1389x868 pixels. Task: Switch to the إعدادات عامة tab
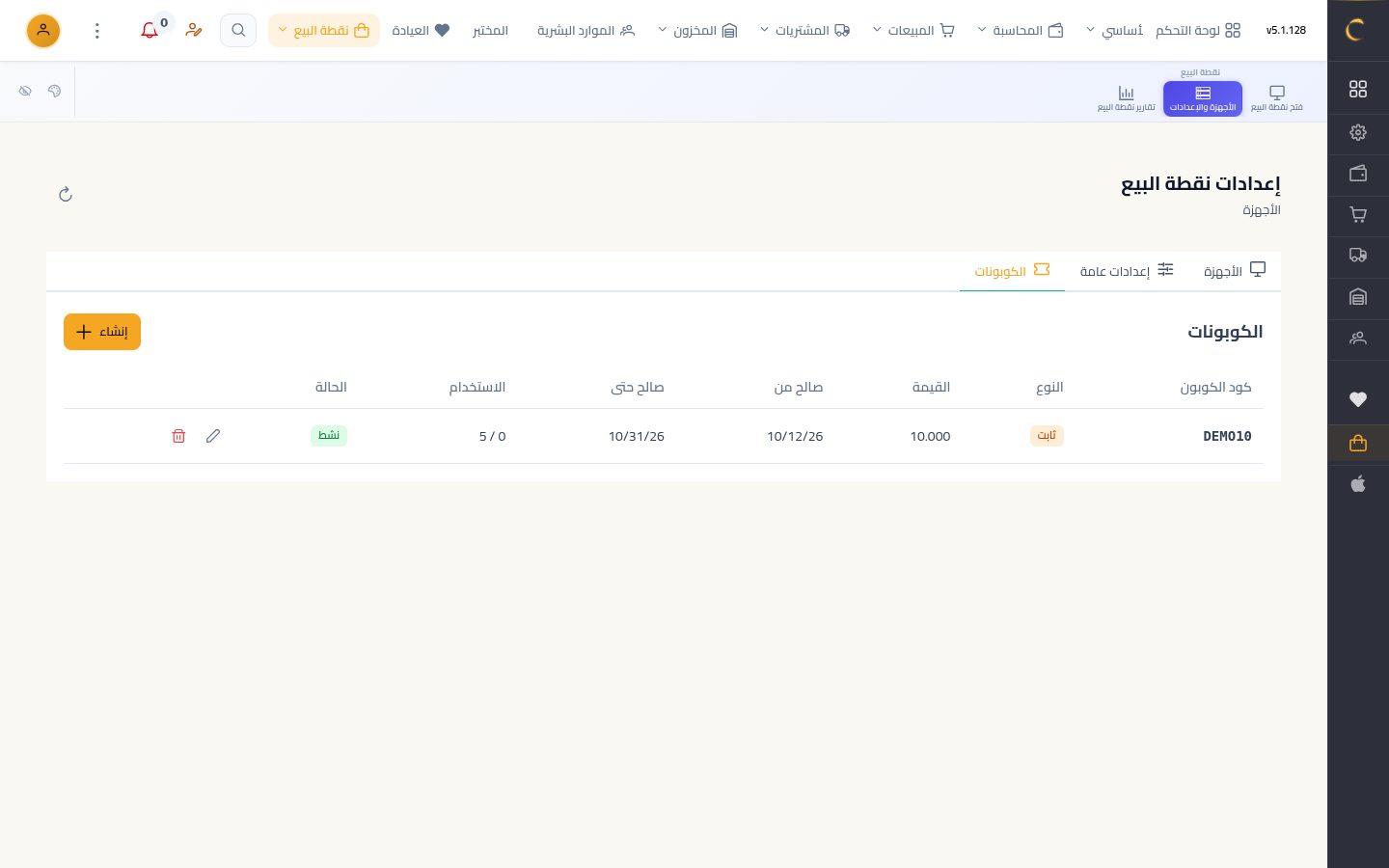(x=1127, y=271)
